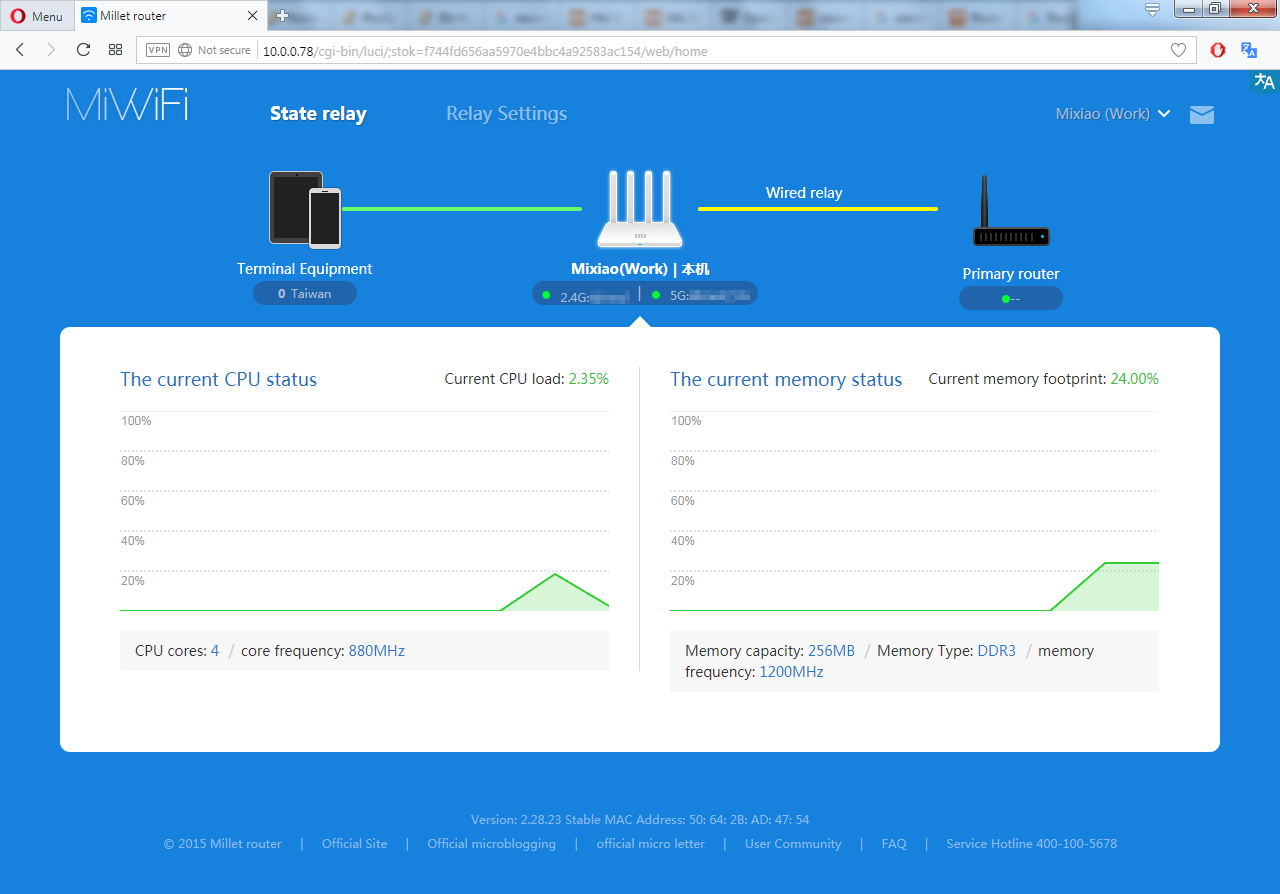
Task: Click the 5G network status
Action: [x=701, y=296]
